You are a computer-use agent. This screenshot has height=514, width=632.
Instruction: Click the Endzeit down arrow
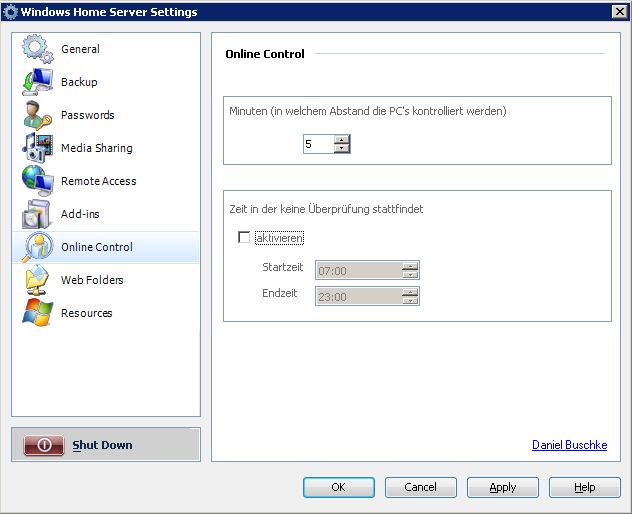coord(410,301)
